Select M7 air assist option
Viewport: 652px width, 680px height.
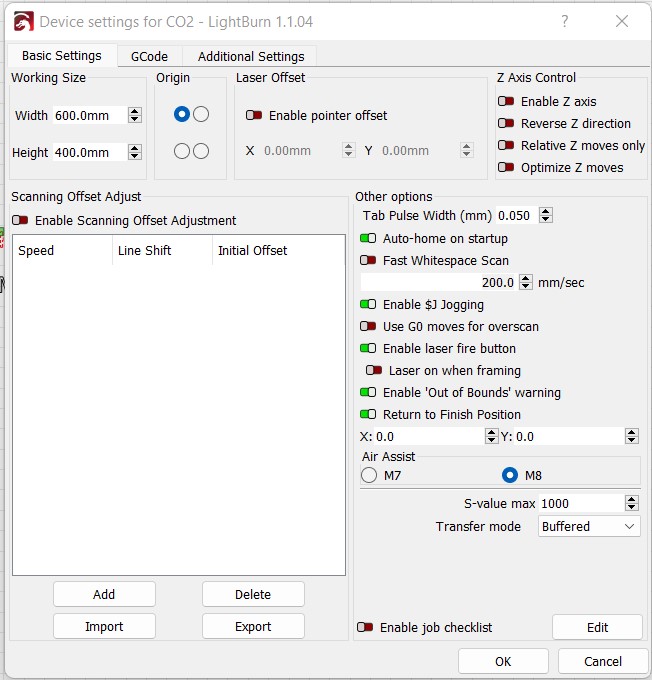click(369, 475)
